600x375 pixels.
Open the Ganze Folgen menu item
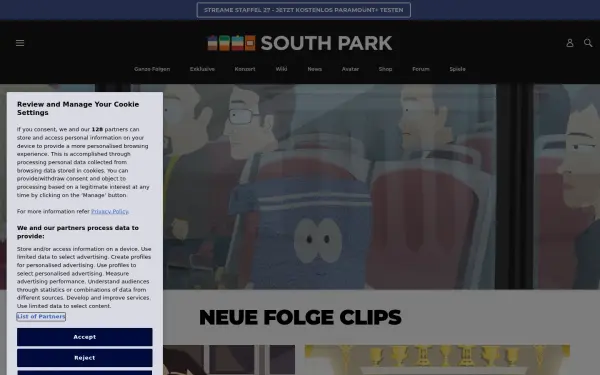tap(152, 69)
